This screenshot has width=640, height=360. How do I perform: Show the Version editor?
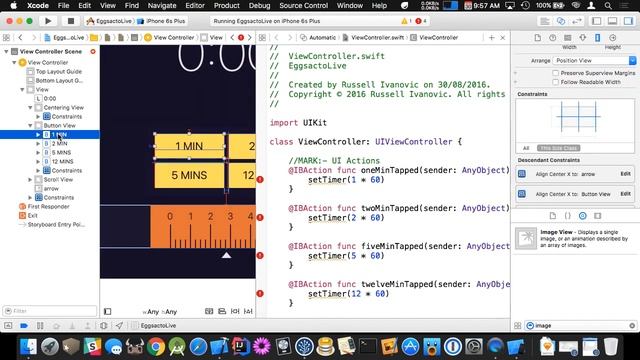tap(577, 21)
